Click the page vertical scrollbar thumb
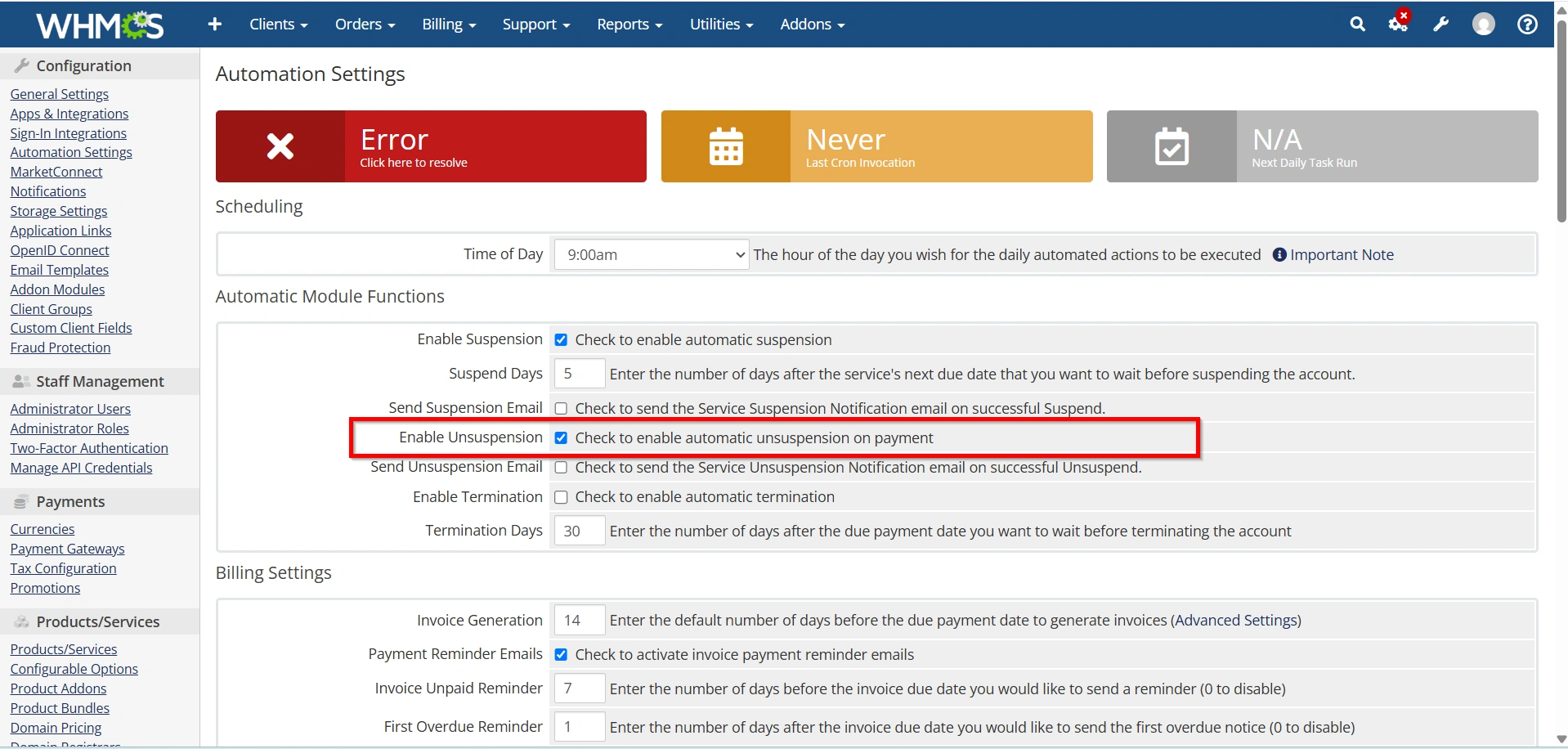Image resolution: width=1568 pixels, height=749 pixels. (x=1561, y=121)
